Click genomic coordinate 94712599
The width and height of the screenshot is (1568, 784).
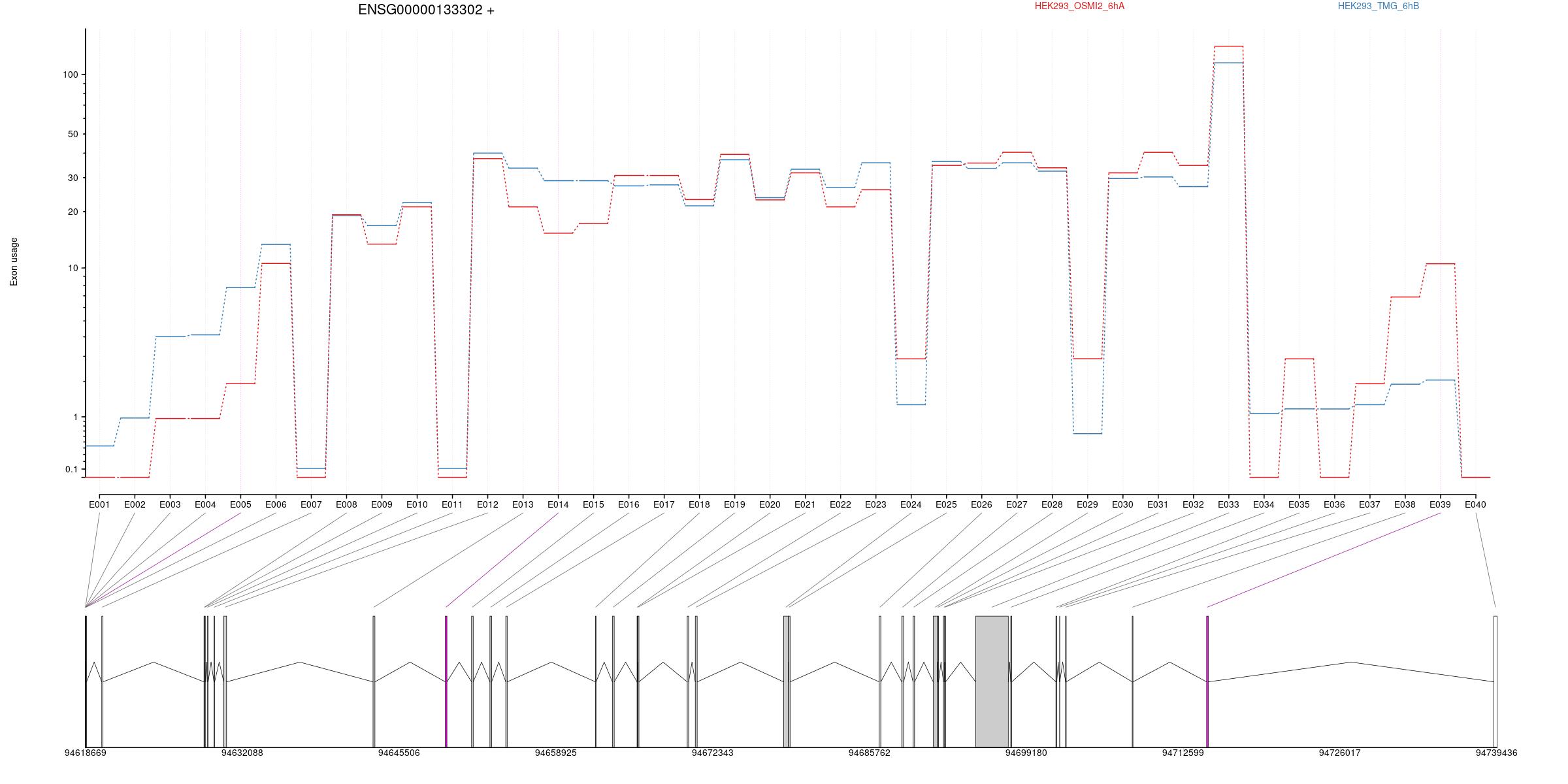click(x=1183, y=753)
